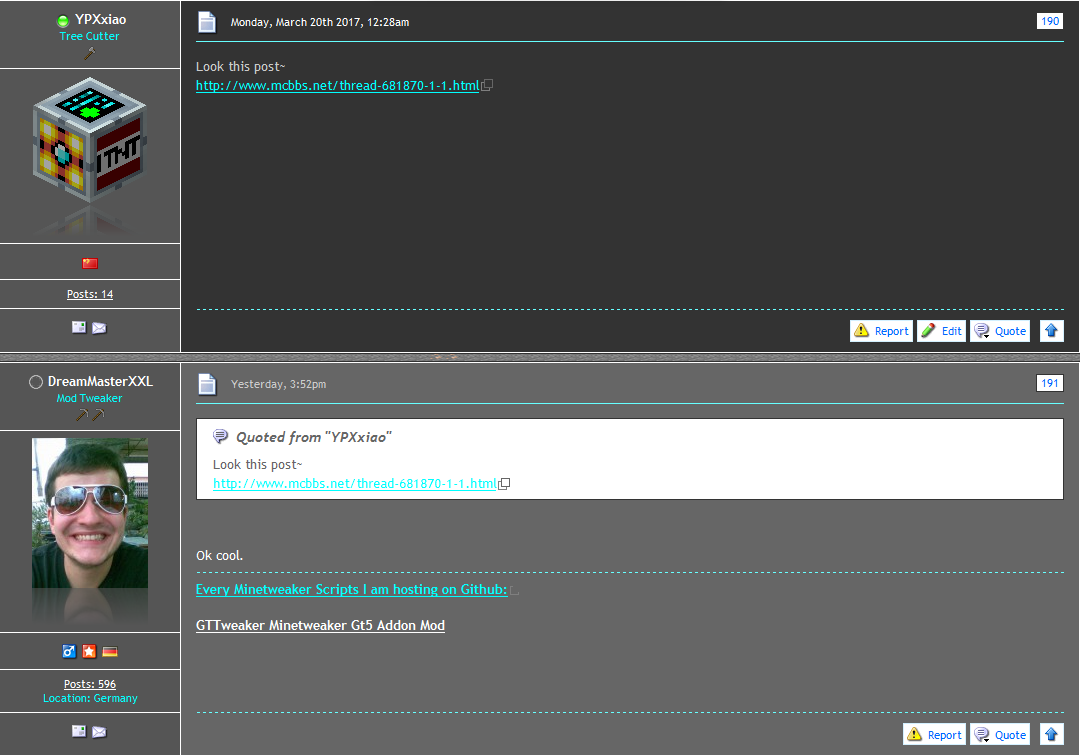
Task: Open DreamMasterXXL's private message card icon
Action: pos(79,731)
